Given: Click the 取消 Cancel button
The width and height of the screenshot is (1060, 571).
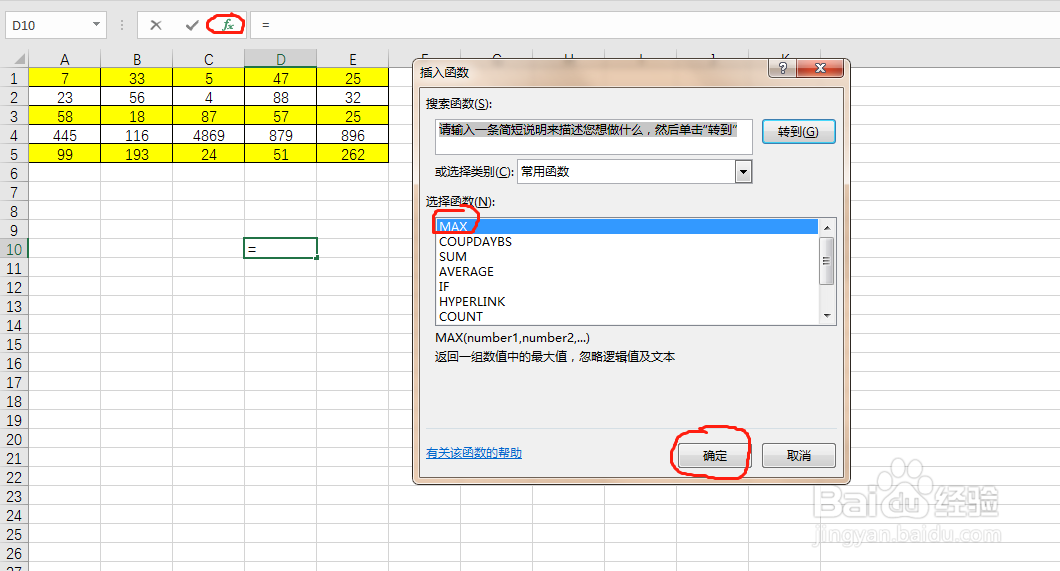Looking at the screenshot, I should click(x=798, y=455).
